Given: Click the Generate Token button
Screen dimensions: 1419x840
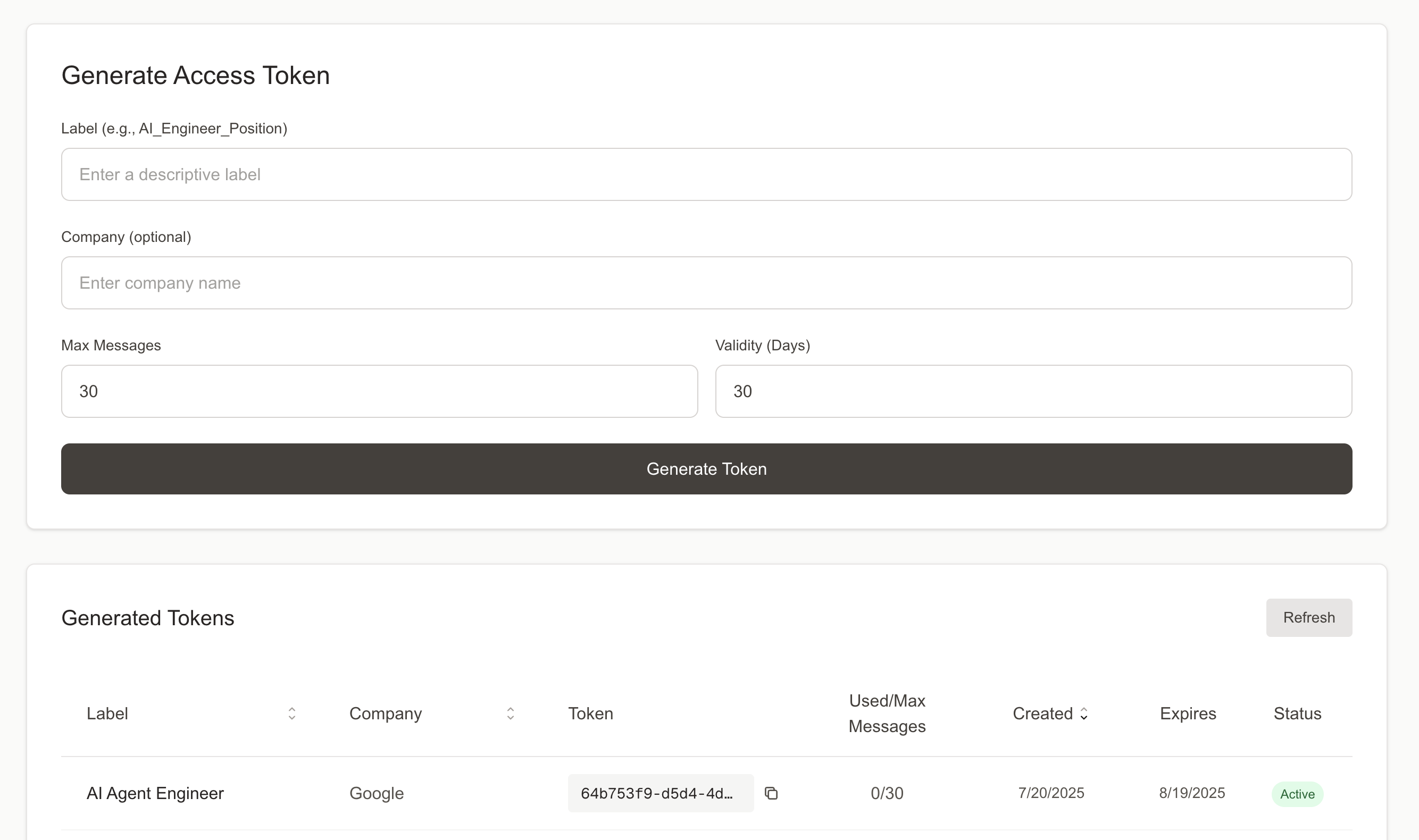Looking at the screenshot, I should (x=706, y=469).
